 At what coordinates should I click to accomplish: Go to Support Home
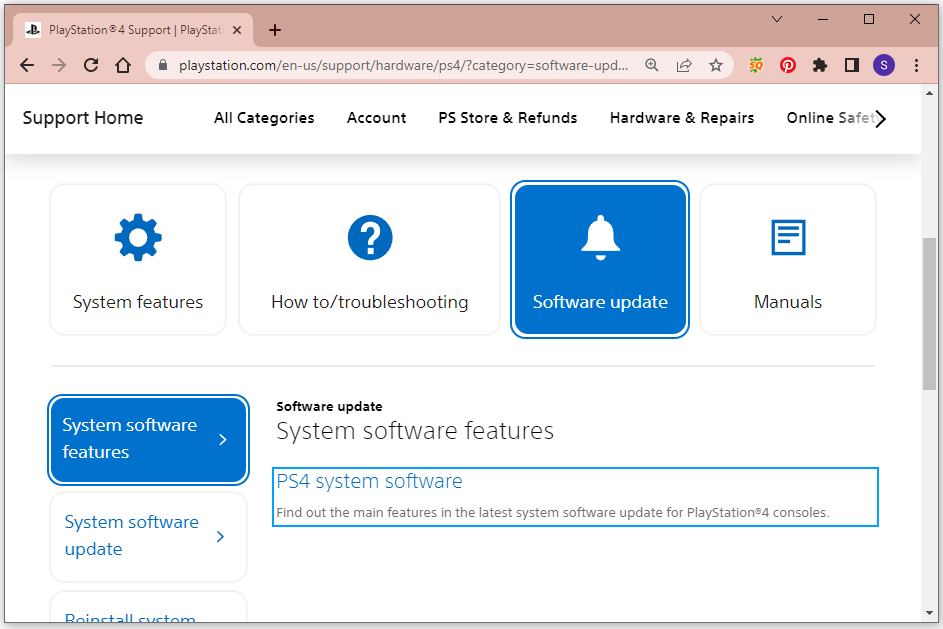(83, 118)
